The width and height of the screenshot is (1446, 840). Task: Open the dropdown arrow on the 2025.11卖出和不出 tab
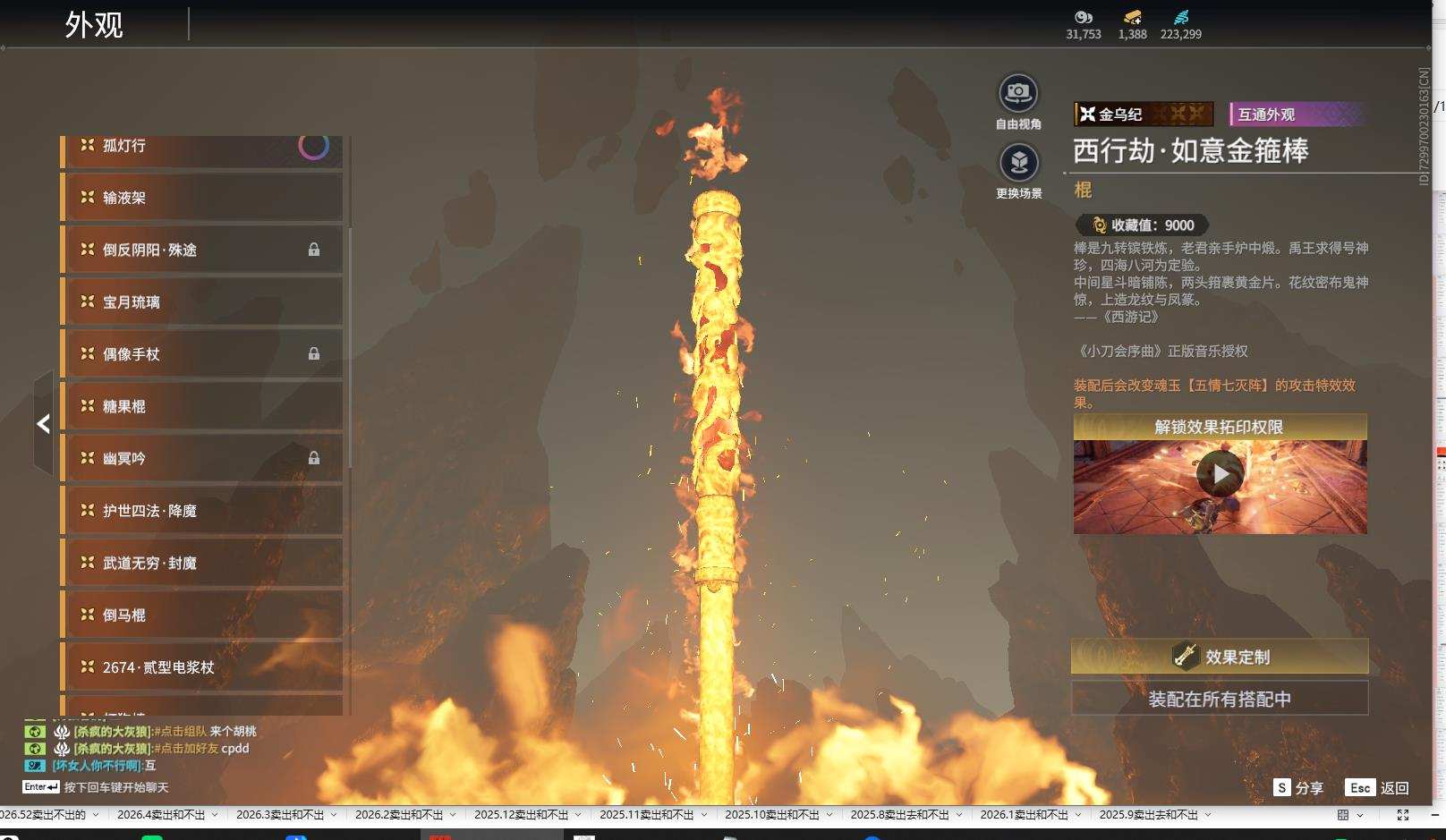click(x=703, y=815)
